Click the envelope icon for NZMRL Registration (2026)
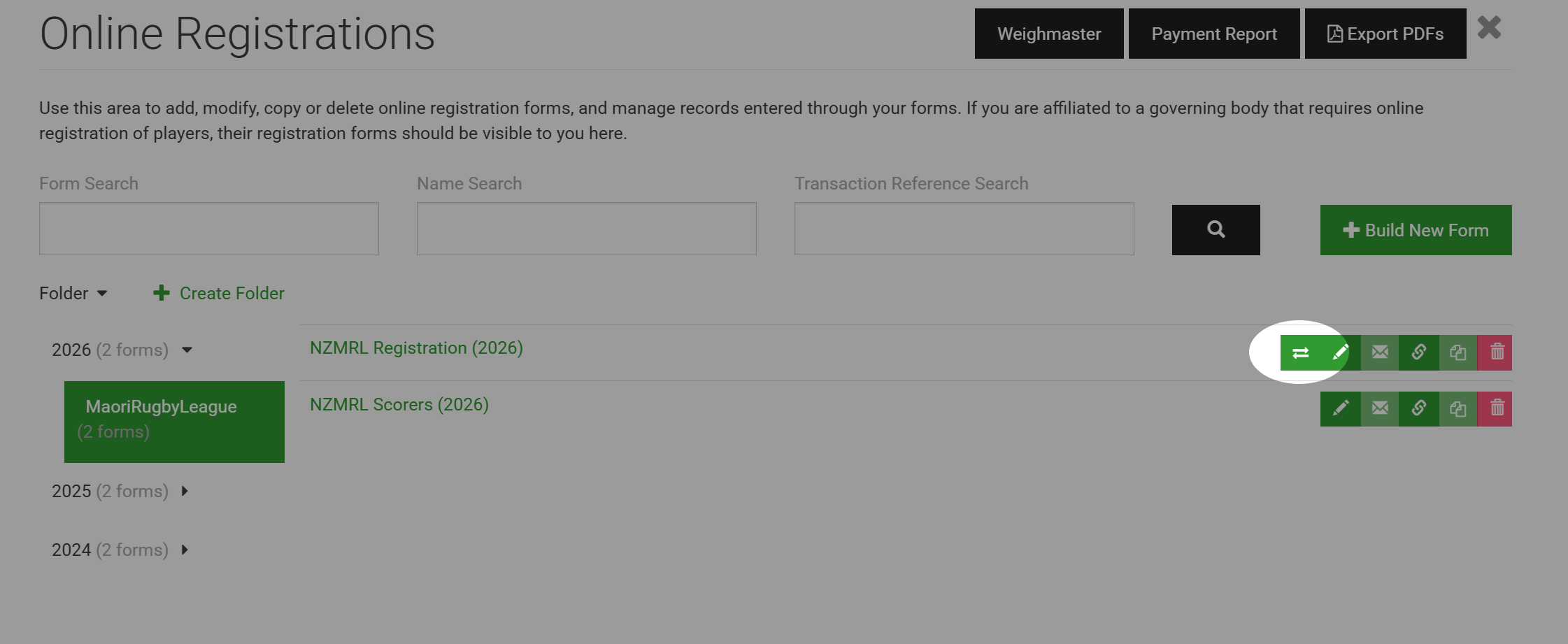The image size is (1568, 644). point(1380,352)
